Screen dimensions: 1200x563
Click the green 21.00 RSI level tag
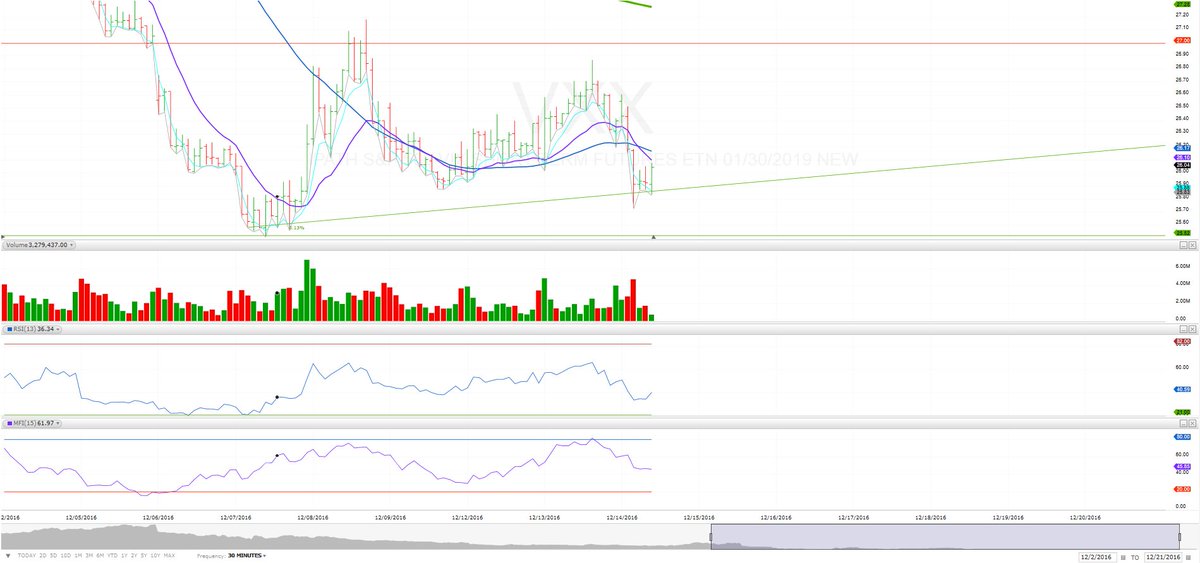[x=1182, y=411]
